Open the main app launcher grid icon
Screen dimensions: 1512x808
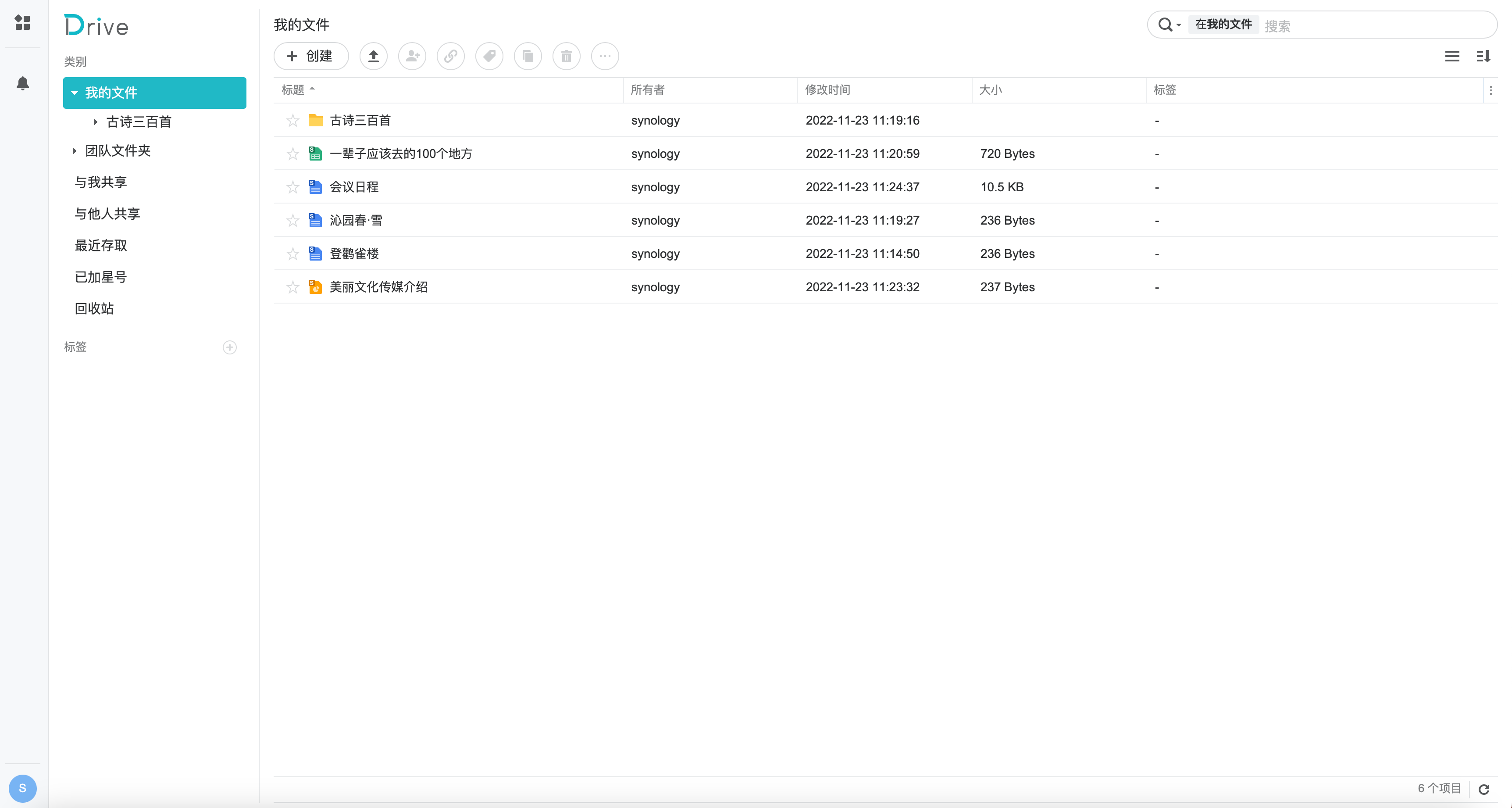tap(22, 23)
